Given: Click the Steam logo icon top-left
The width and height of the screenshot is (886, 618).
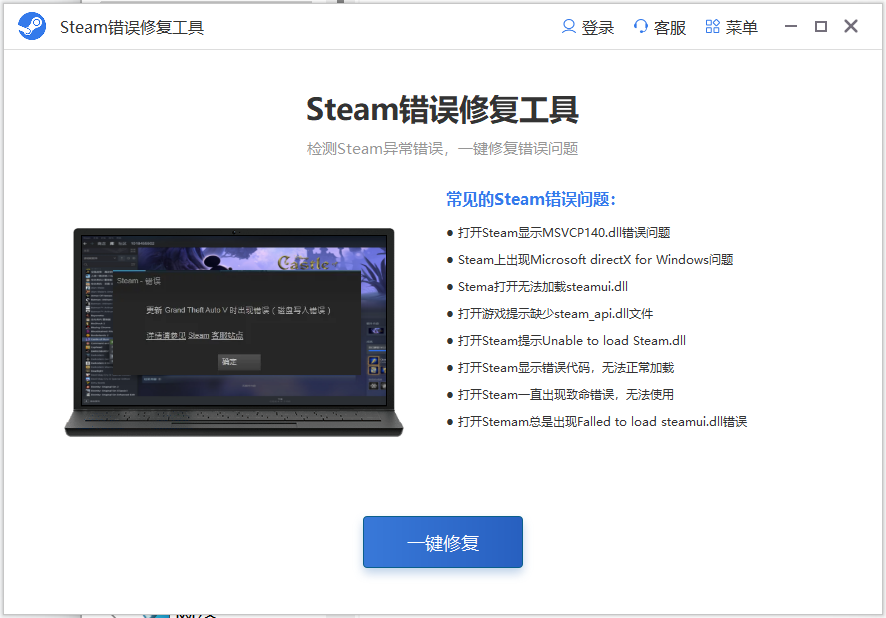Looking at the screenshot, I should pos(31,26).
